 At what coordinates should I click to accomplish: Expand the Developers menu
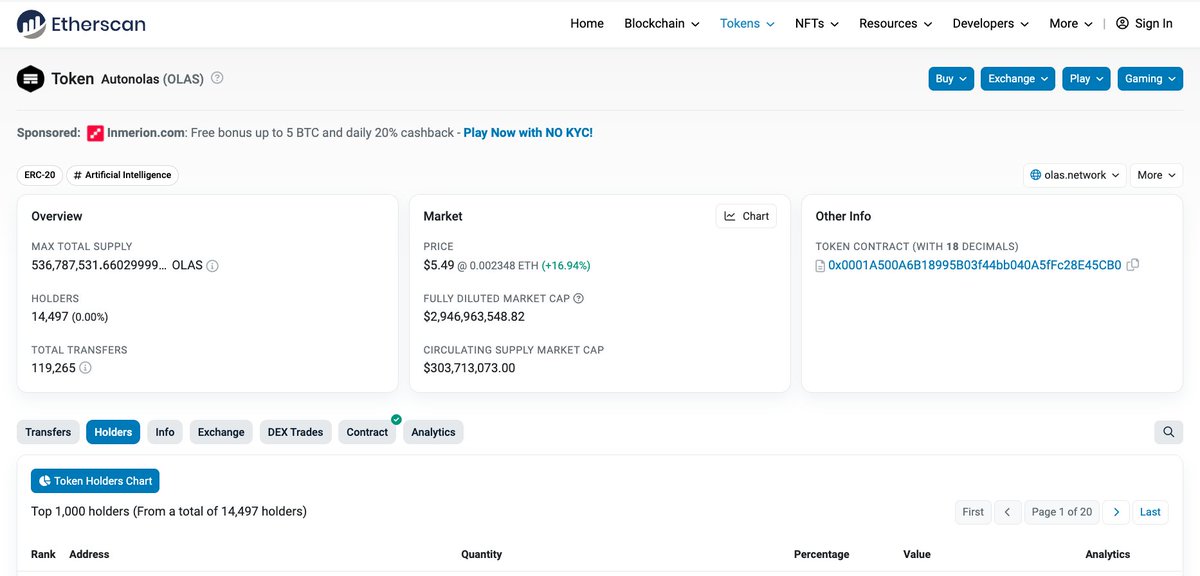click(x=990, y=23)
